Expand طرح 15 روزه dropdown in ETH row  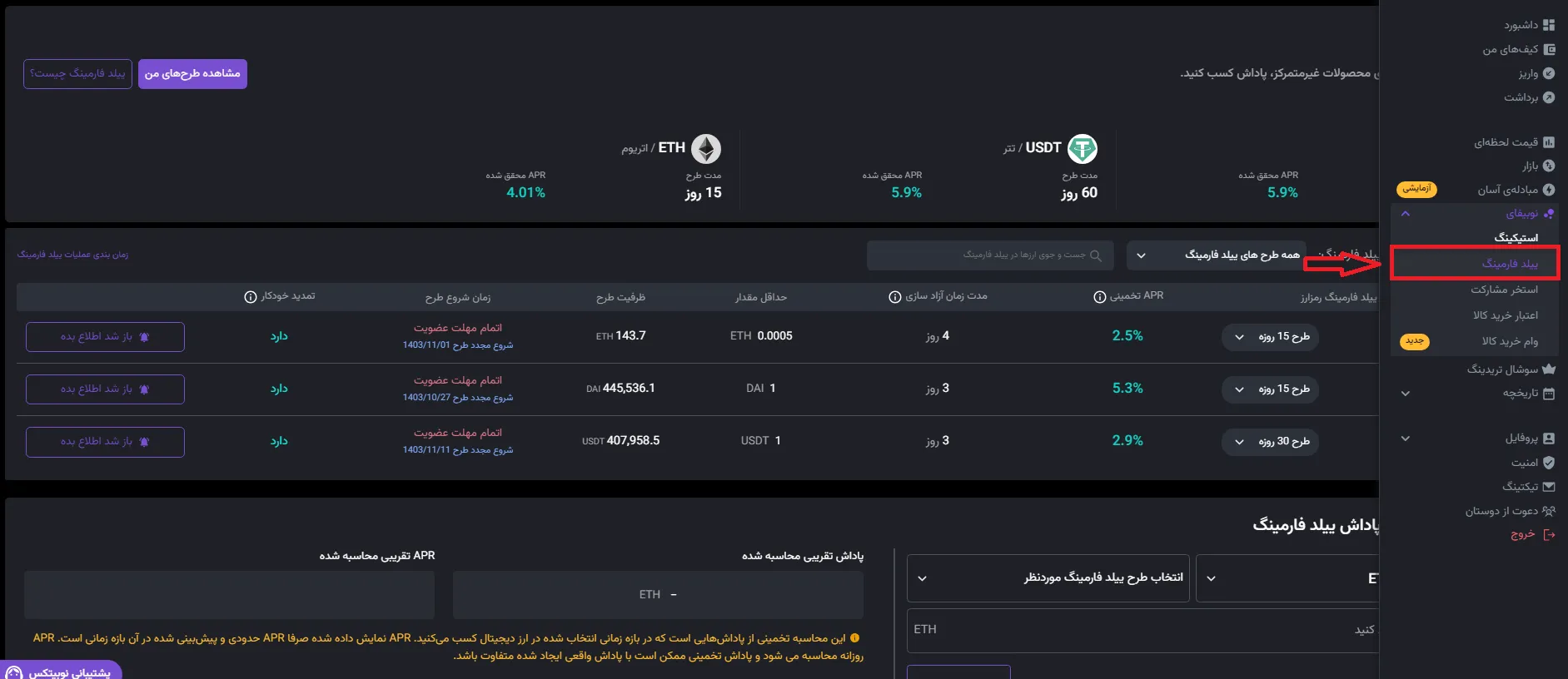tap(1270, 337)
